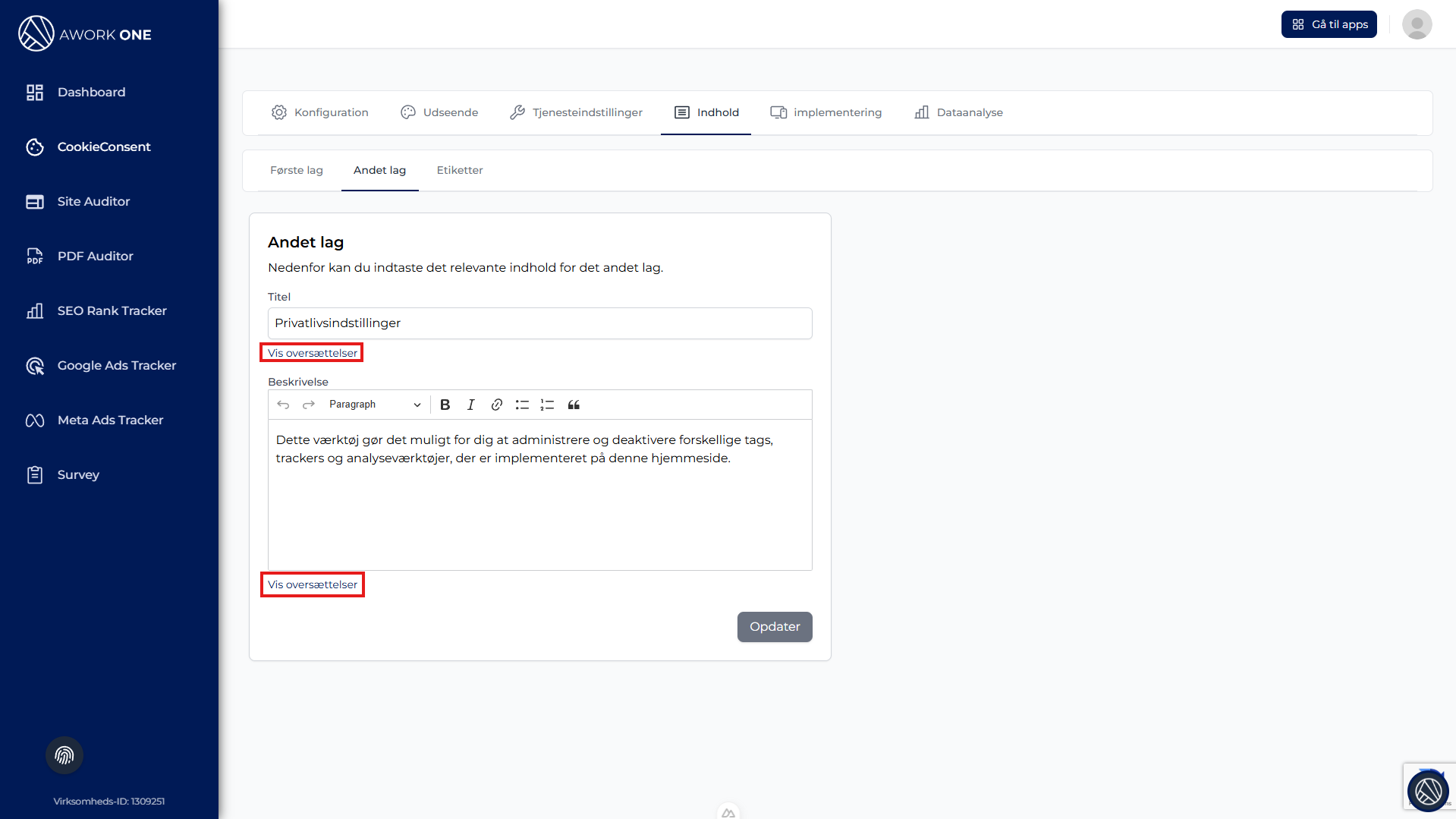Undo the last edit in the description

click(283, 405)
